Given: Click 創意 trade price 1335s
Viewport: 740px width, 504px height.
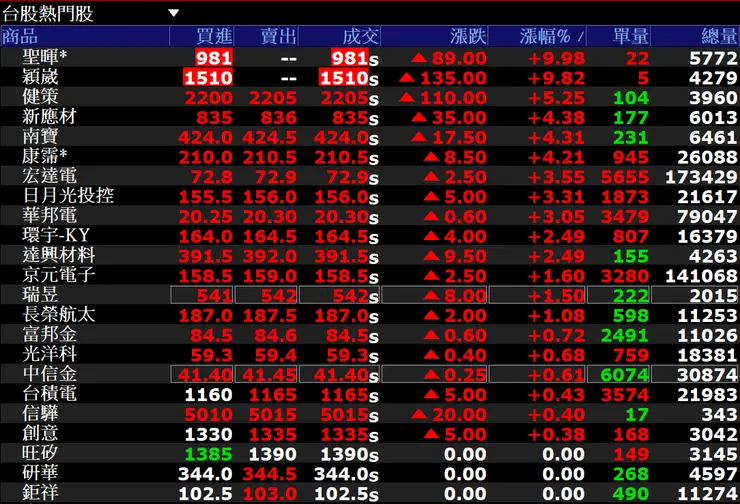Looking at the screenshot, I should point(349,435).
